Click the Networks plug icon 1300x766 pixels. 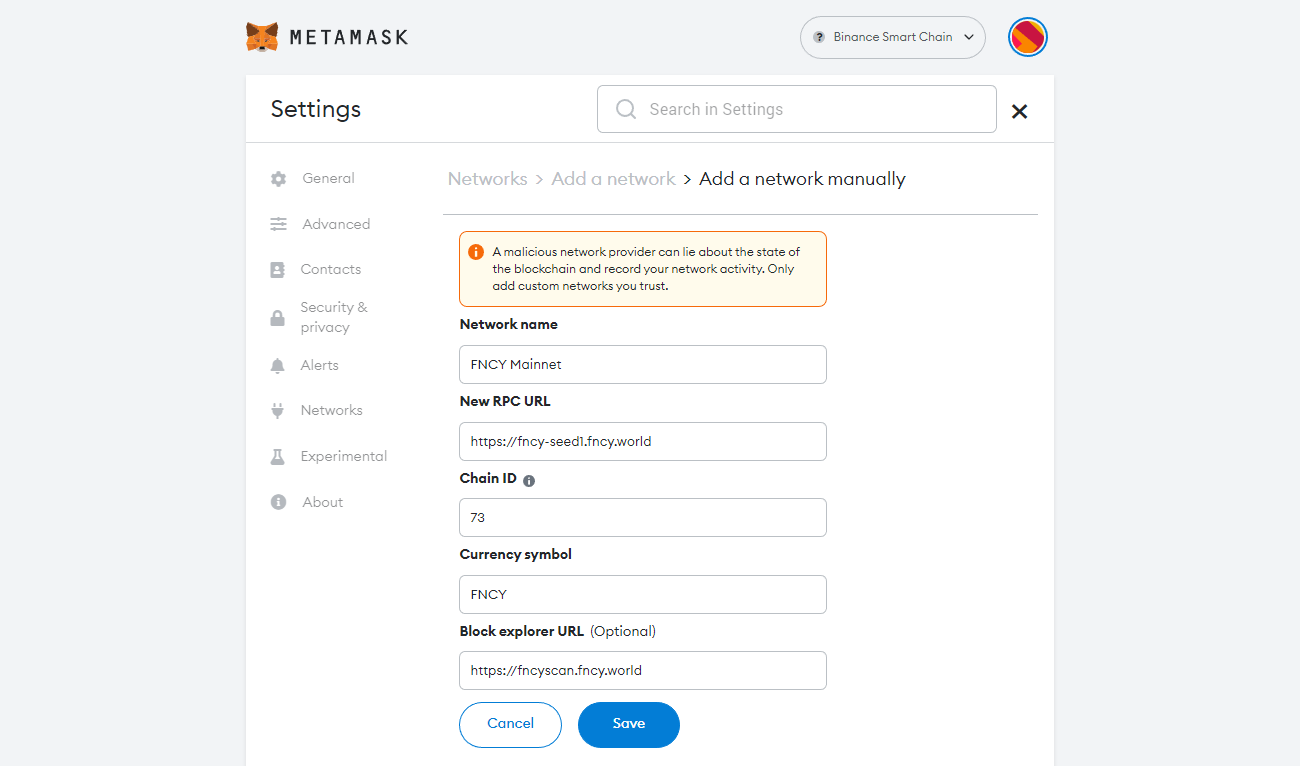click(278, 411)
